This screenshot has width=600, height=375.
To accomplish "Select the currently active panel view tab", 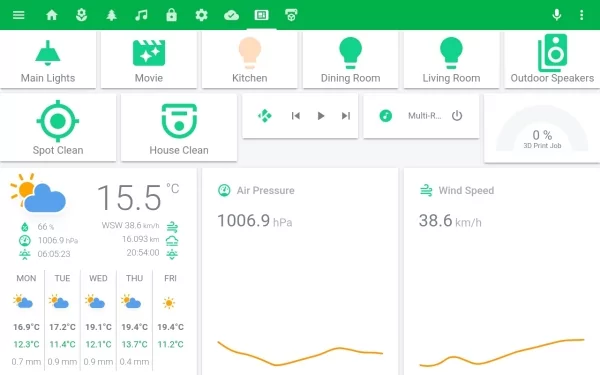I will click(x=261, y=15).
